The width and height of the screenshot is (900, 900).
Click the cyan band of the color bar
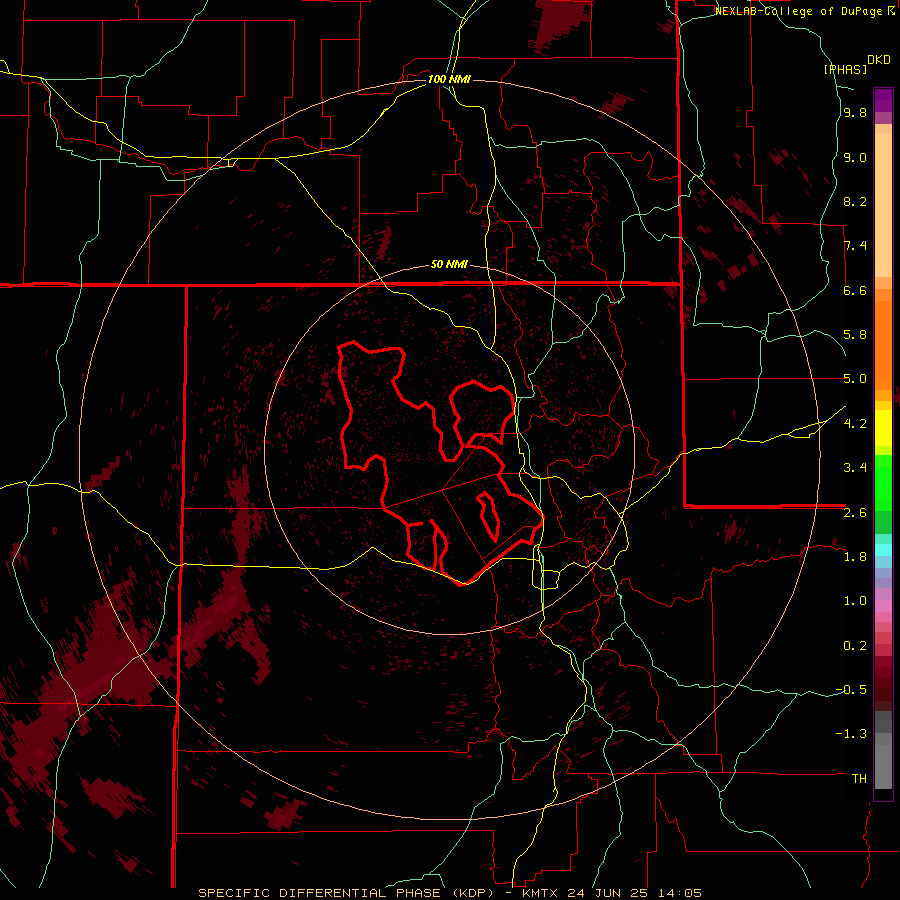click(883, 549)
